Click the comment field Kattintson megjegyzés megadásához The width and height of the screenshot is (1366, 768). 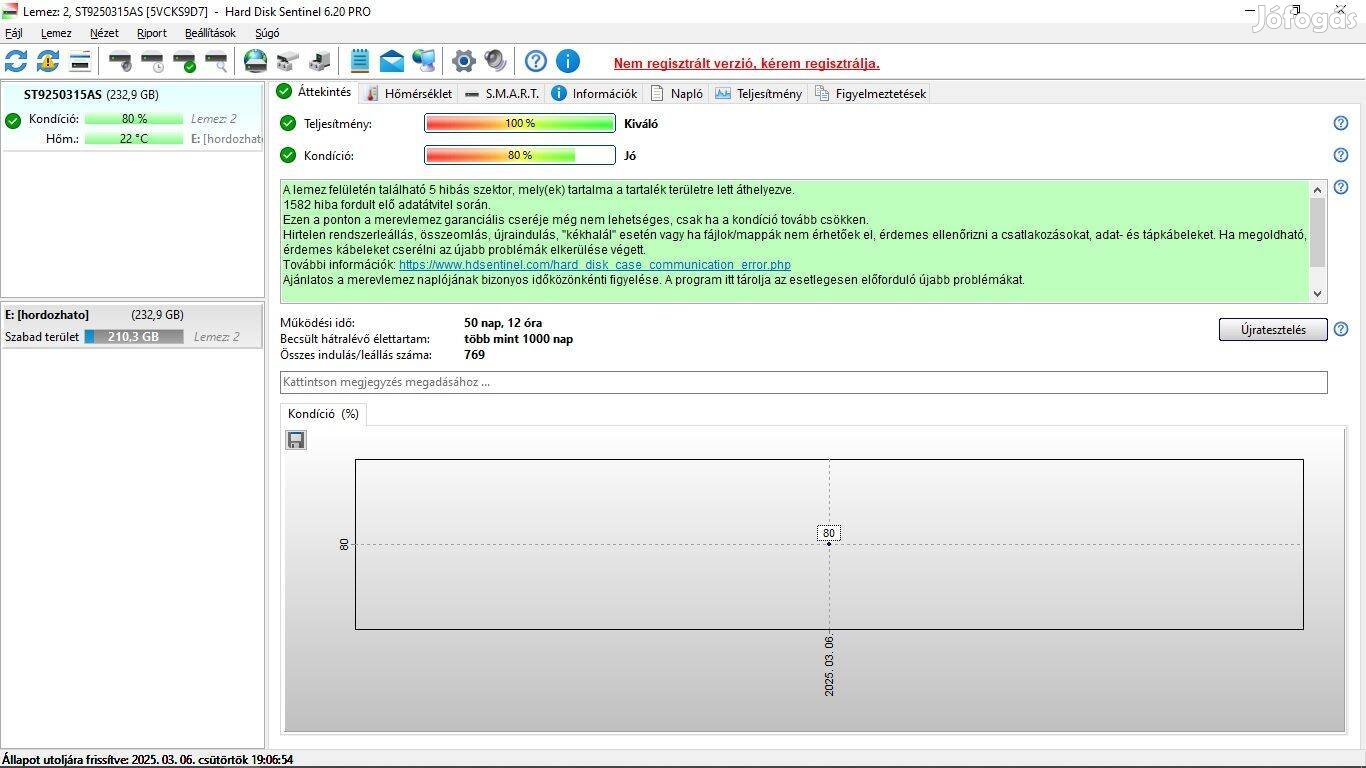pos(803,382)
